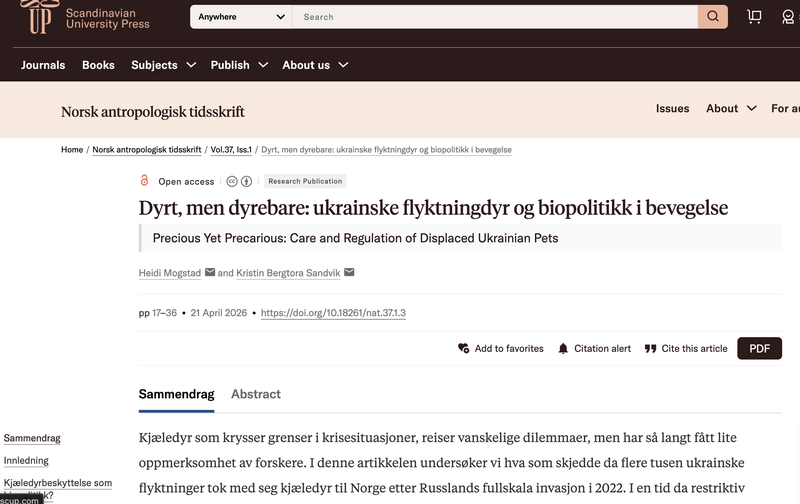The width and height of the screenshot is (800, 504).
Task: Open the article DOI link
Action: point(333,313)
